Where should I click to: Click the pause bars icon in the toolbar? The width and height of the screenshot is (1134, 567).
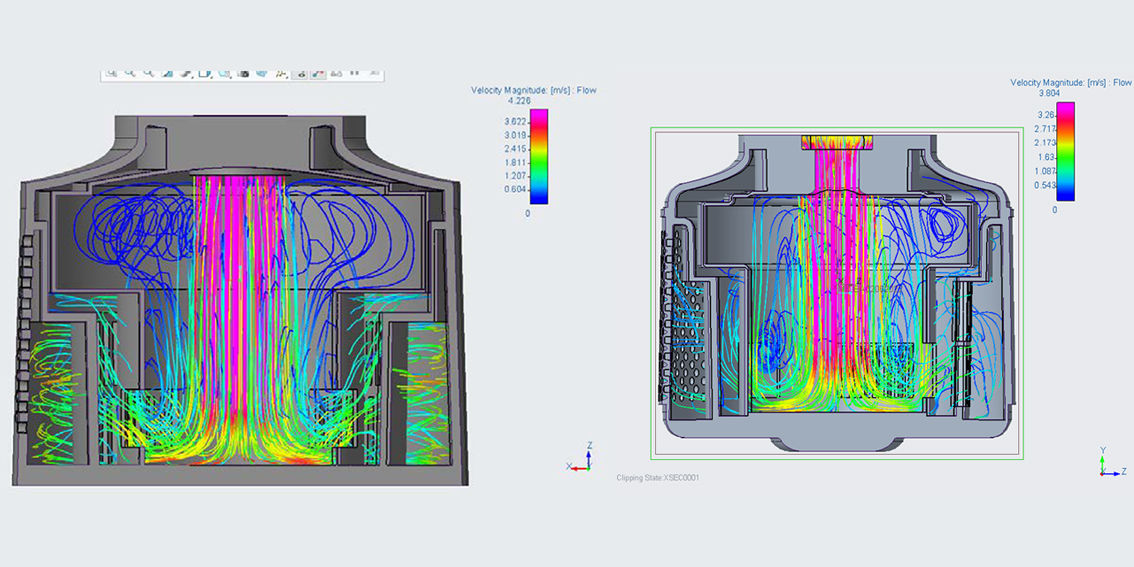tap(355, 73)
